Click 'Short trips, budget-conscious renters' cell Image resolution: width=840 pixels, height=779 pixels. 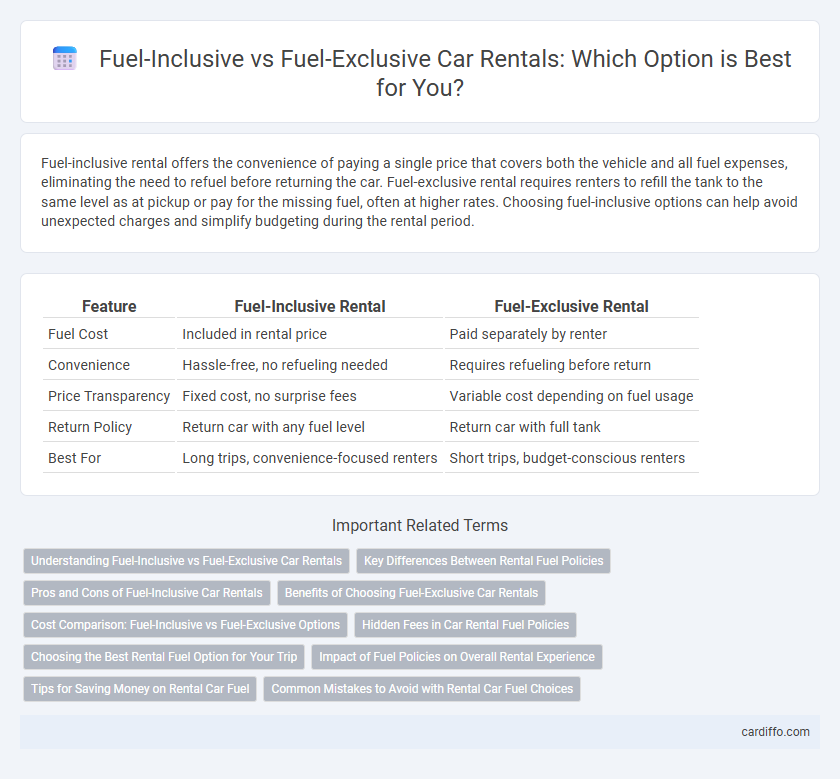(x=571, y=458)
